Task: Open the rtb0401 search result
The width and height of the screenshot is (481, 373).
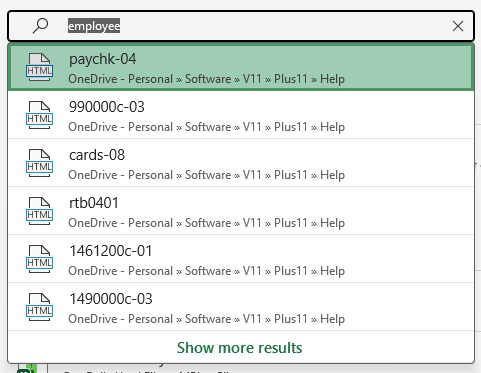Action: coord(241,211)
